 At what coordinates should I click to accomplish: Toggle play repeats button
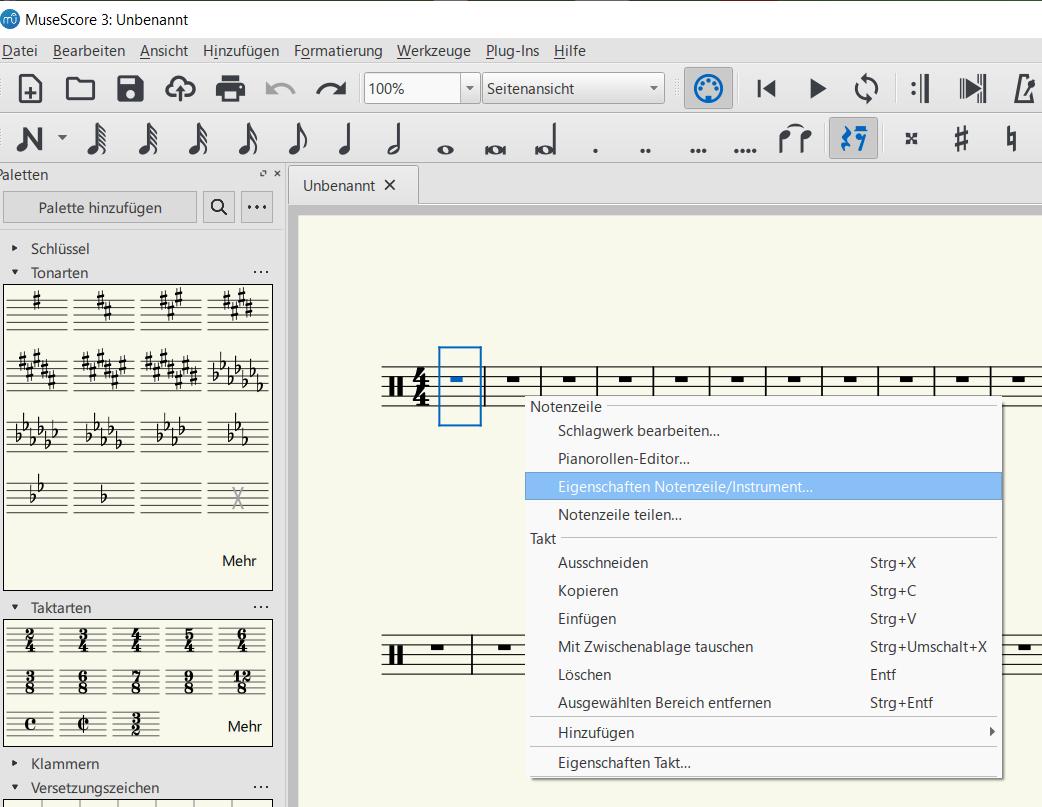920,88
